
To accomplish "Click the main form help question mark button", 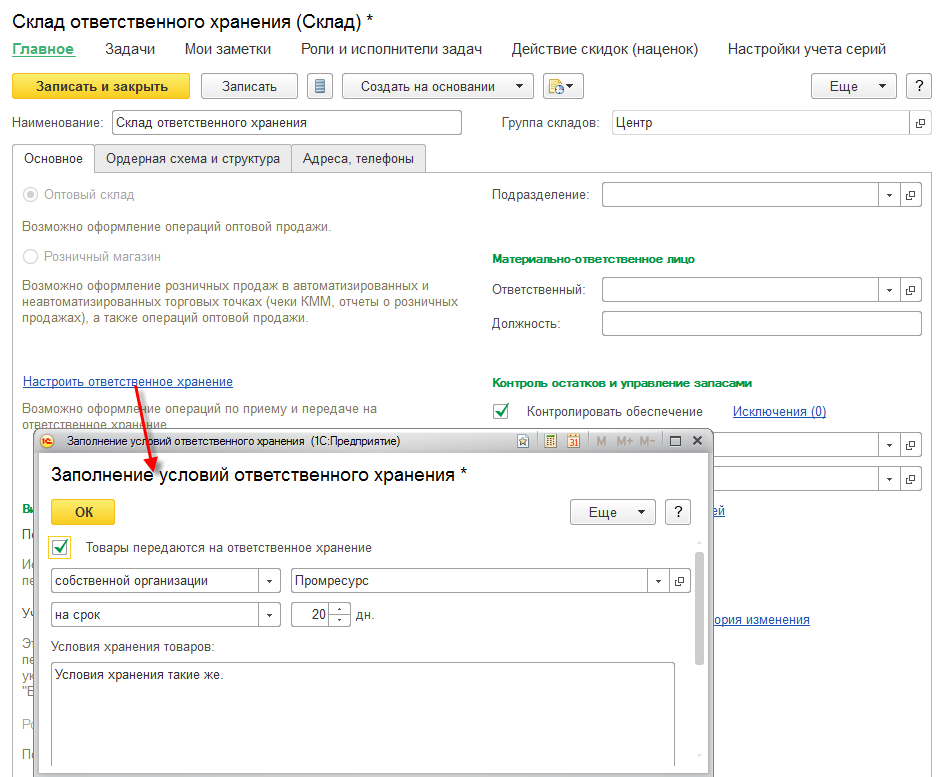I will [918, 86].
